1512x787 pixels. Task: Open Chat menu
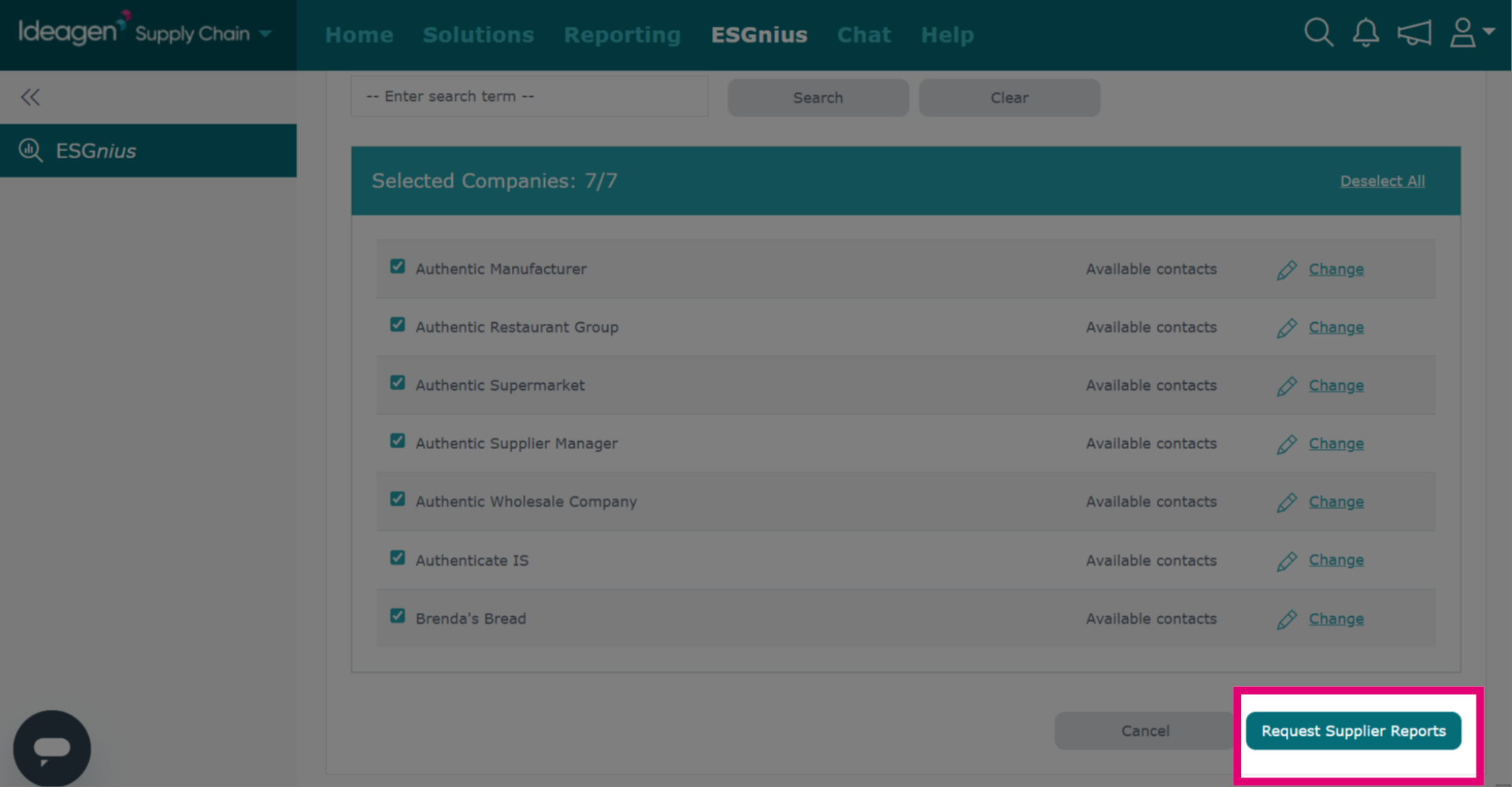864,35
